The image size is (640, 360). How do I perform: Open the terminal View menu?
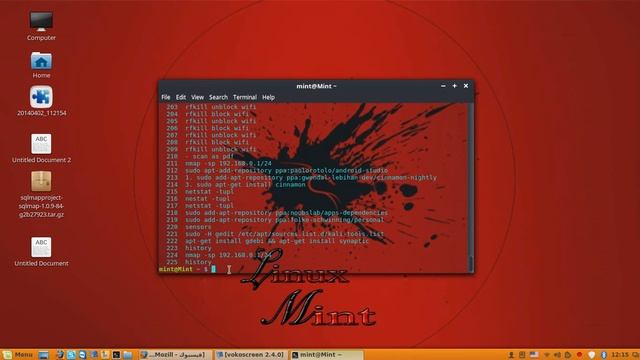click(198, 97)
